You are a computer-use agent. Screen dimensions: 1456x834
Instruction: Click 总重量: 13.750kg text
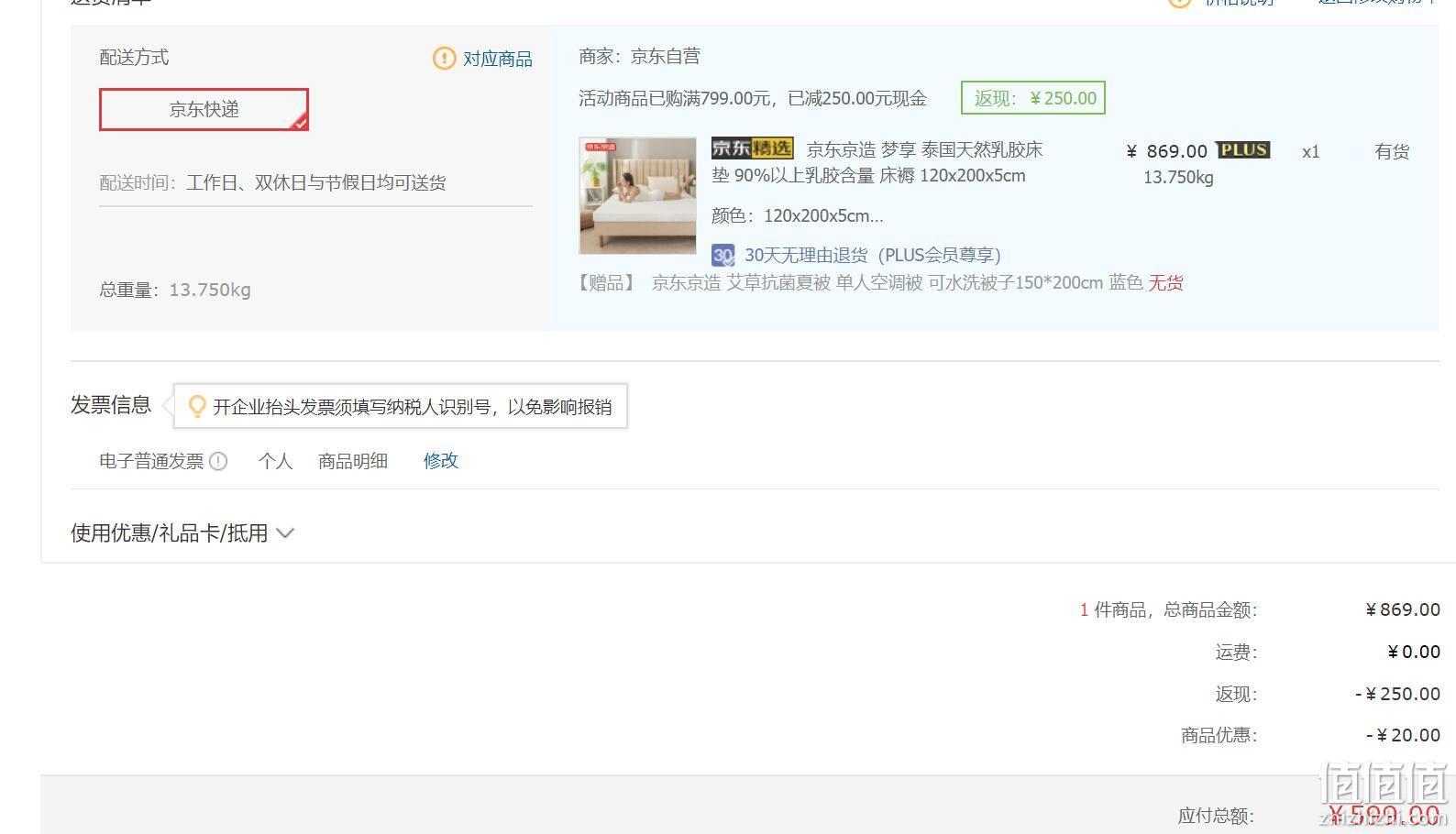[175, 290]
